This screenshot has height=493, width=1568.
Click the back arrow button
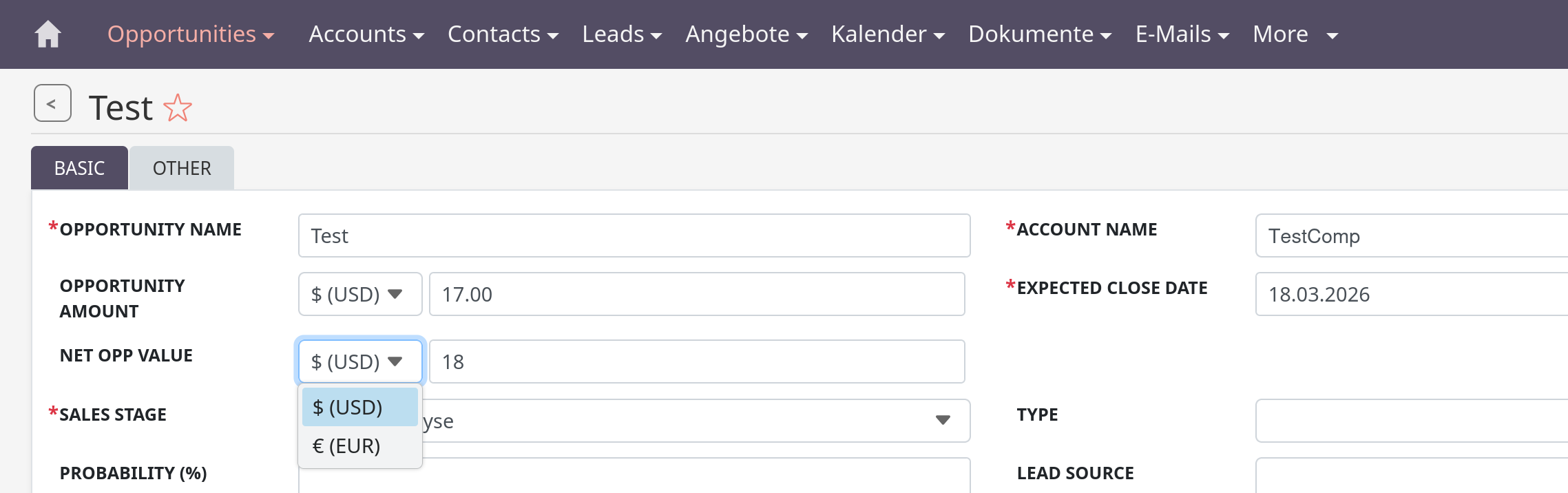[52, 103]
